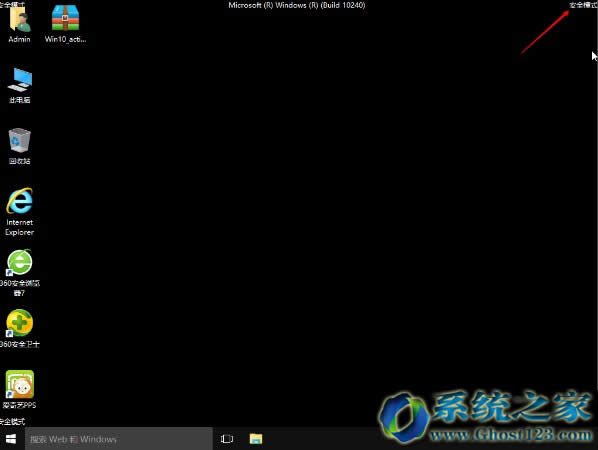Image resolution: width=598 pixels, height=450 pixels.
Task: Open the Win10_acti... archive file
Action: click(65, 18)
